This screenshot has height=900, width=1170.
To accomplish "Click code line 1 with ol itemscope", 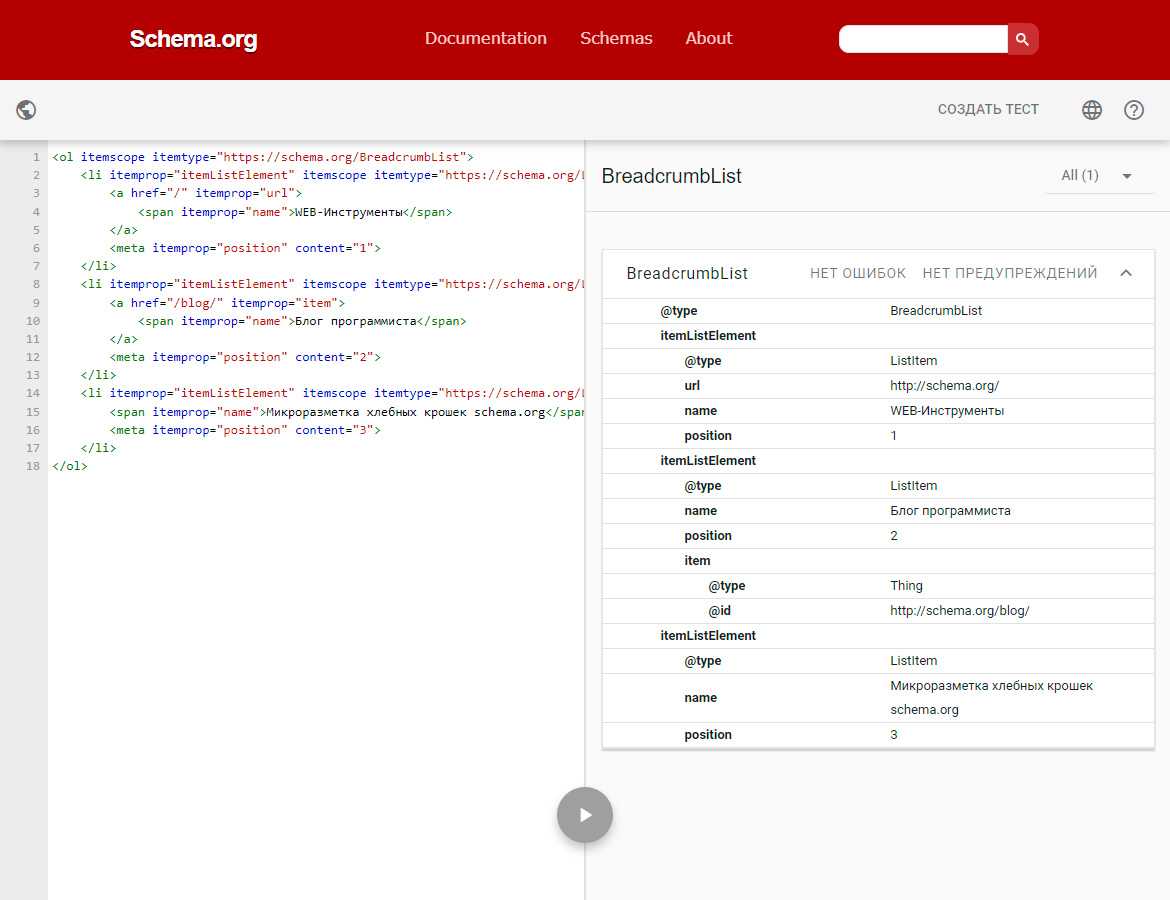I will 263,157.
